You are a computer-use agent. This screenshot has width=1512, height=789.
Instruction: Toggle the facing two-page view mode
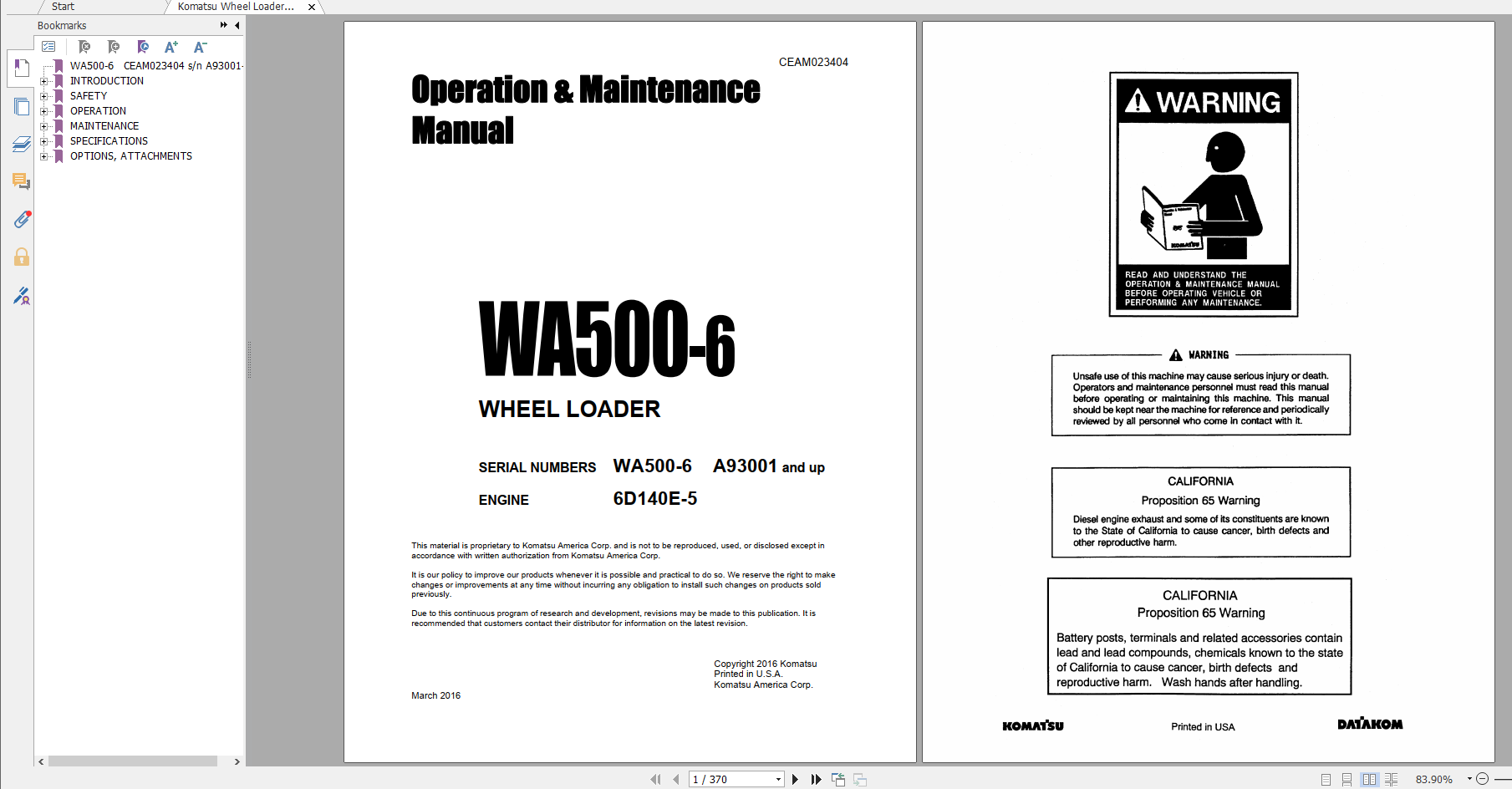coord(1369,779)
